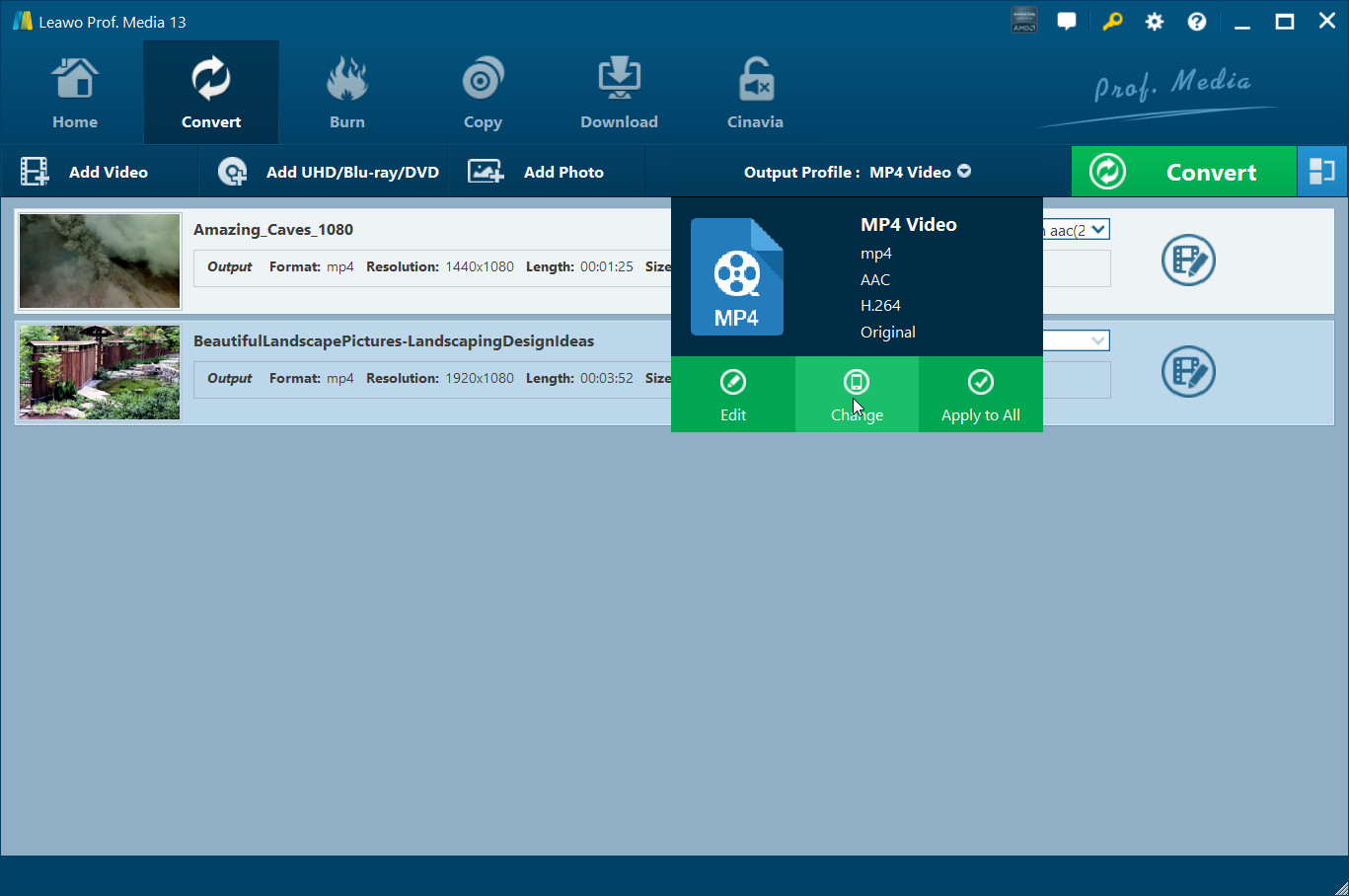1349x896 pixels.
Task: Click the green Convert button
Action: point(1183,172)
